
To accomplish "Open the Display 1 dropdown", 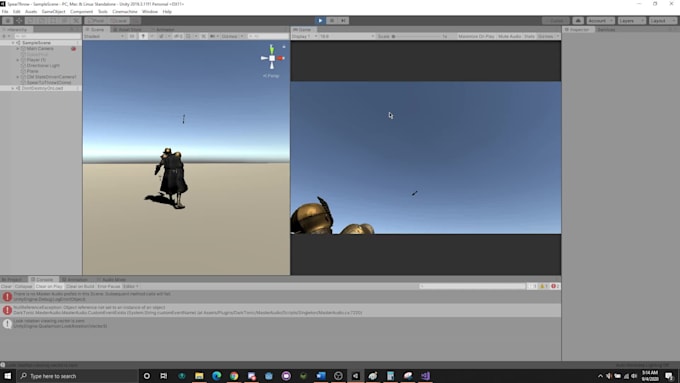I will click(x=304, y=36).
